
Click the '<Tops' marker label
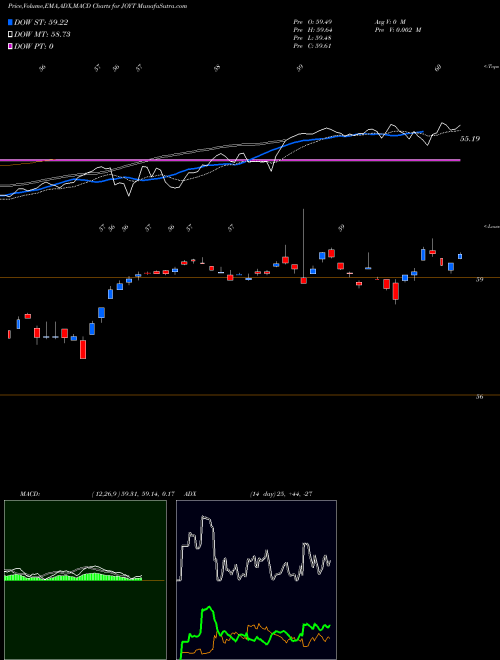(491, 67)
